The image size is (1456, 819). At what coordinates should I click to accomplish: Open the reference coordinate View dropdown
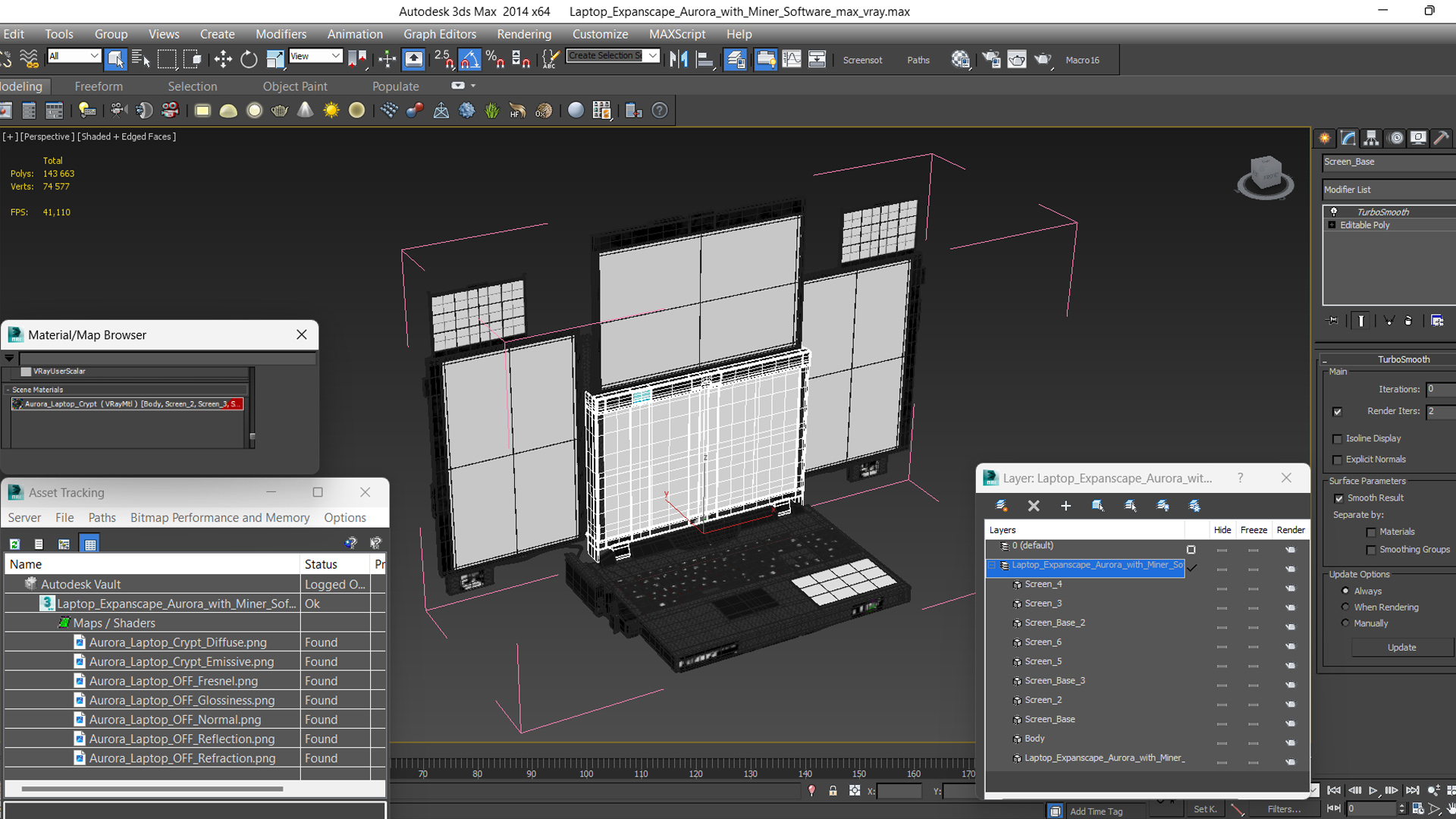click(315, 56)
